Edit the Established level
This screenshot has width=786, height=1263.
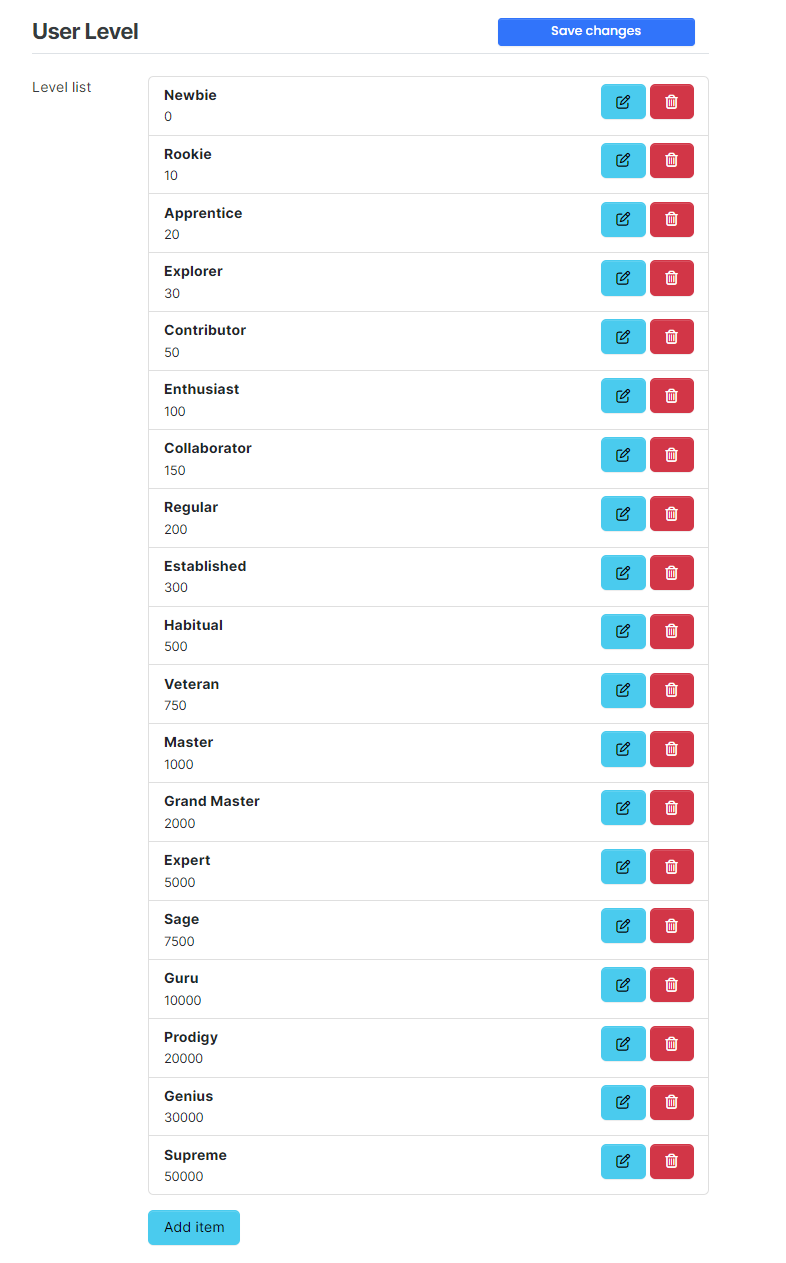pos(623,573)
